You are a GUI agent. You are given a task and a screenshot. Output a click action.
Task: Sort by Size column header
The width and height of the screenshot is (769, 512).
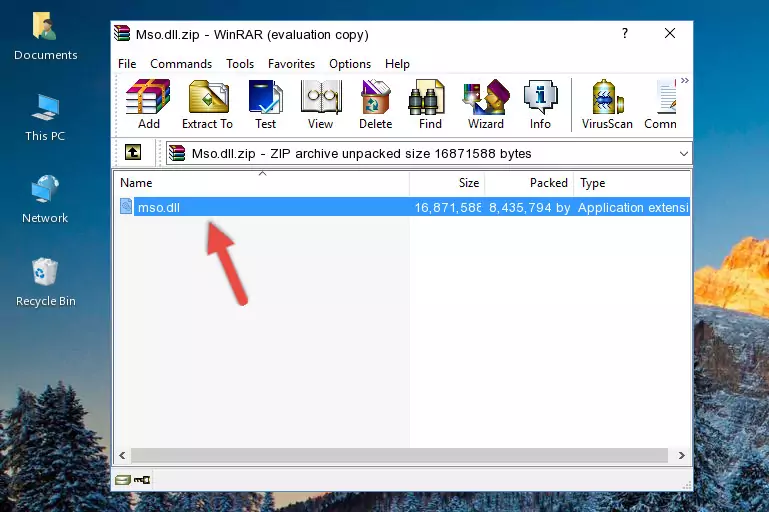pyautogui.click(x=447, y=182)
